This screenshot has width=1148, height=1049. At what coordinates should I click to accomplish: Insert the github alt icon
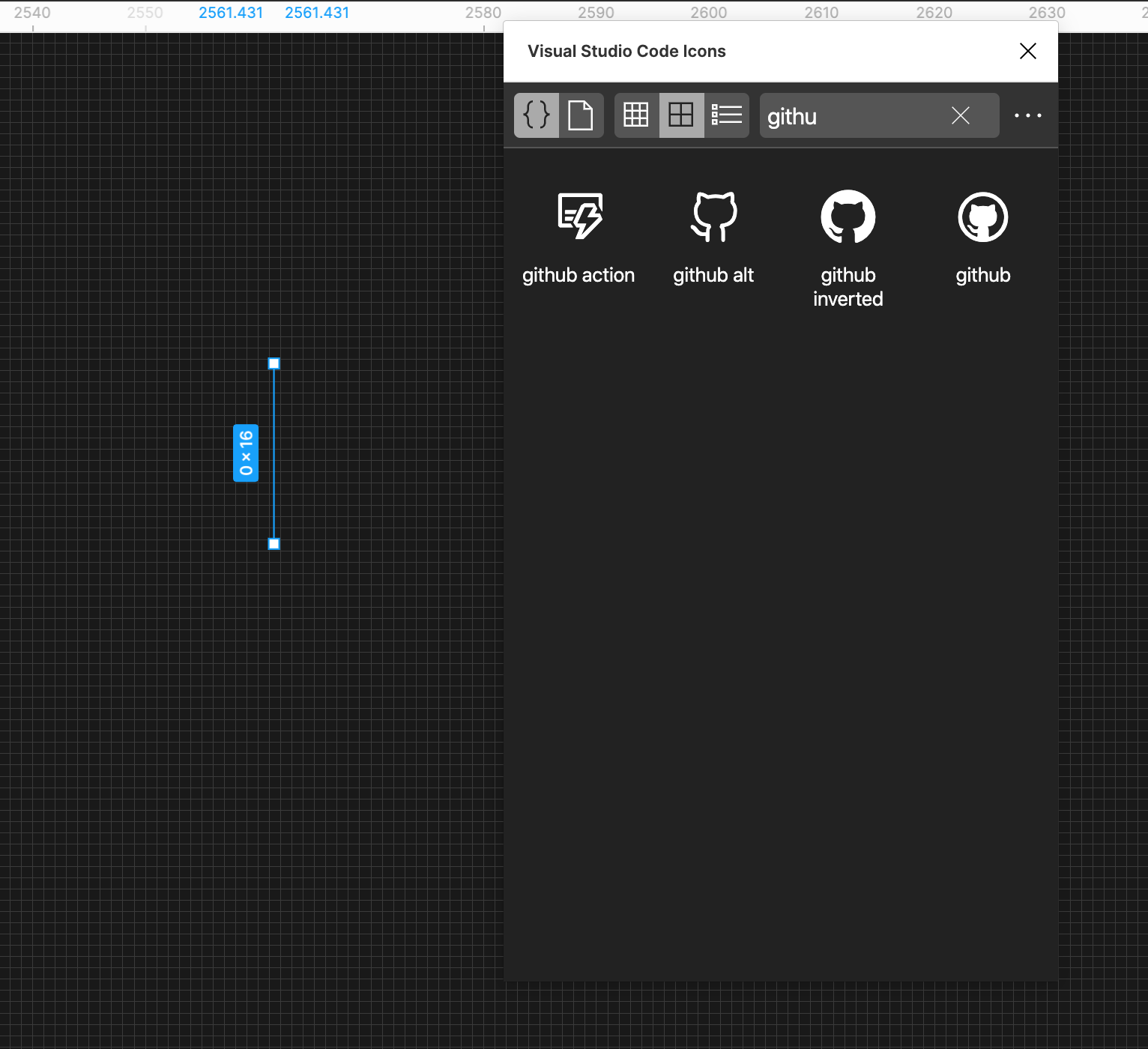pyautogui.click(x=714, y=217)
